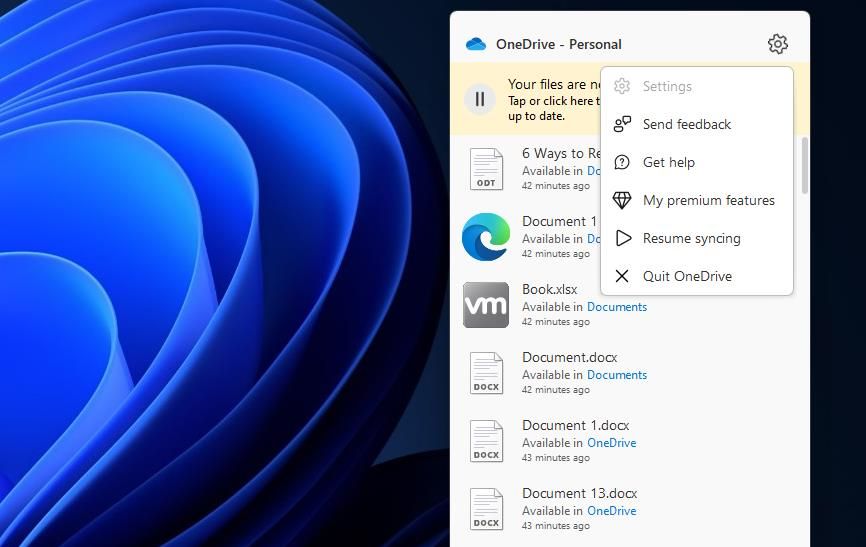Open Documents link under Book.xlsx
This screenshot has height=547, width=866.
pos(616,307)
